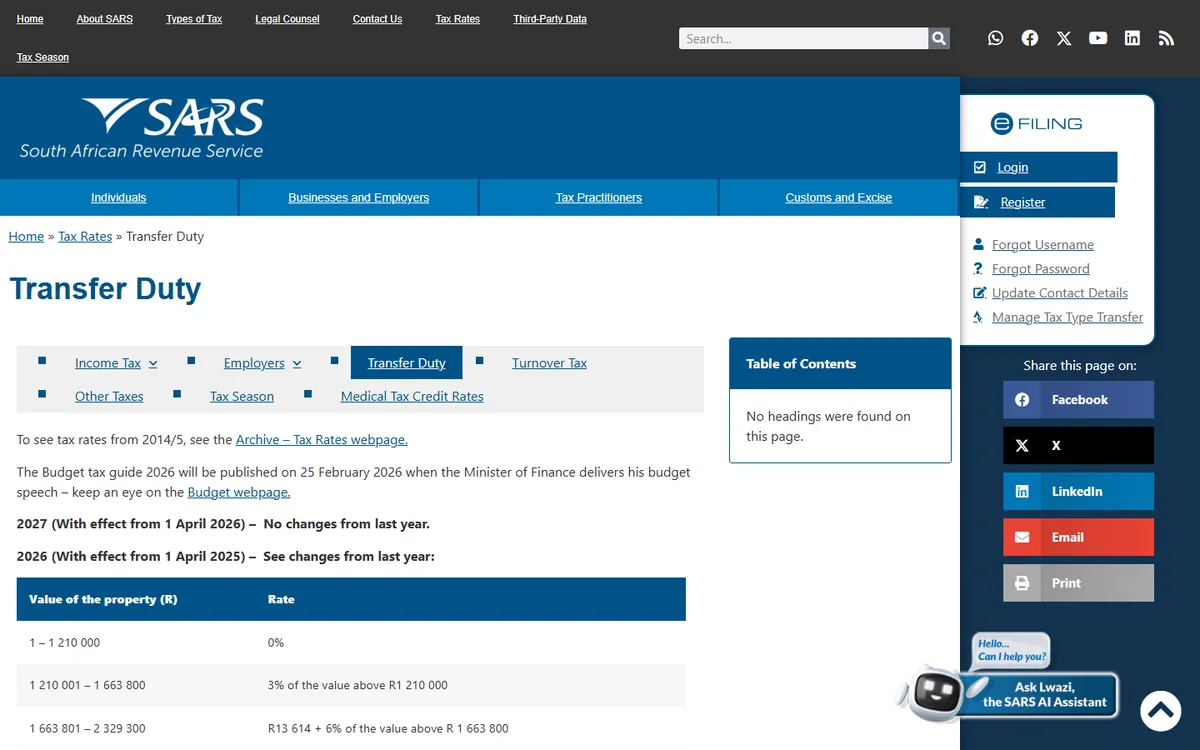
Task: Click the Update Contact Details link
Action: pos(1060,293)
